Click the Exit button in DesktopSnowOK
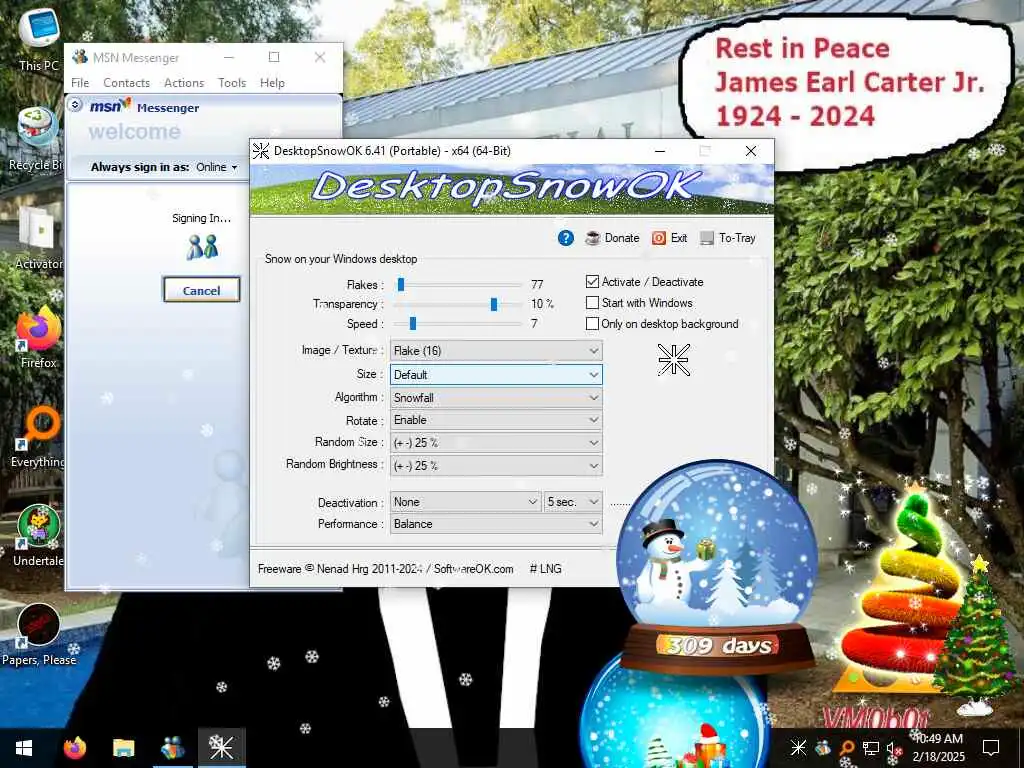The height and width of the screenshot is (768, 1024). [x=669, y=238]
